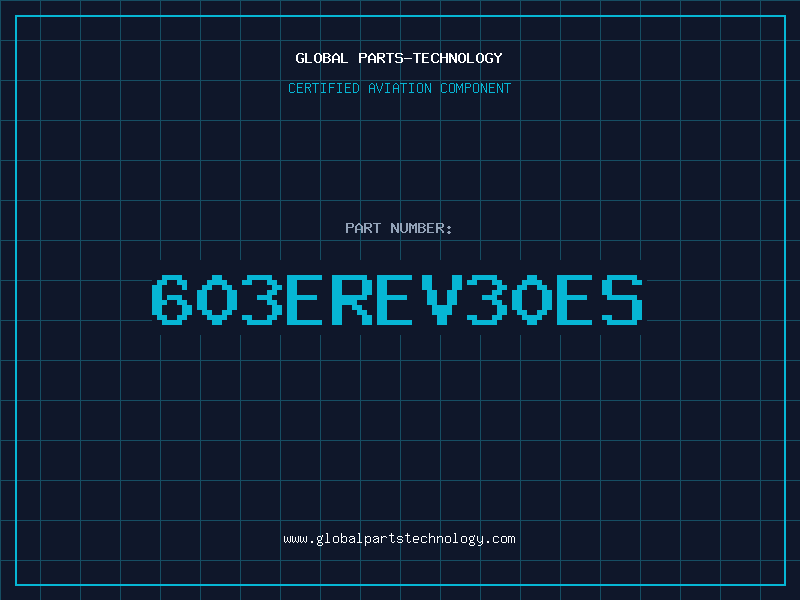The height and width of the screenshot is (600, 800).
Task: Click the PART NUMBER: label
Action: coord(398,228)
